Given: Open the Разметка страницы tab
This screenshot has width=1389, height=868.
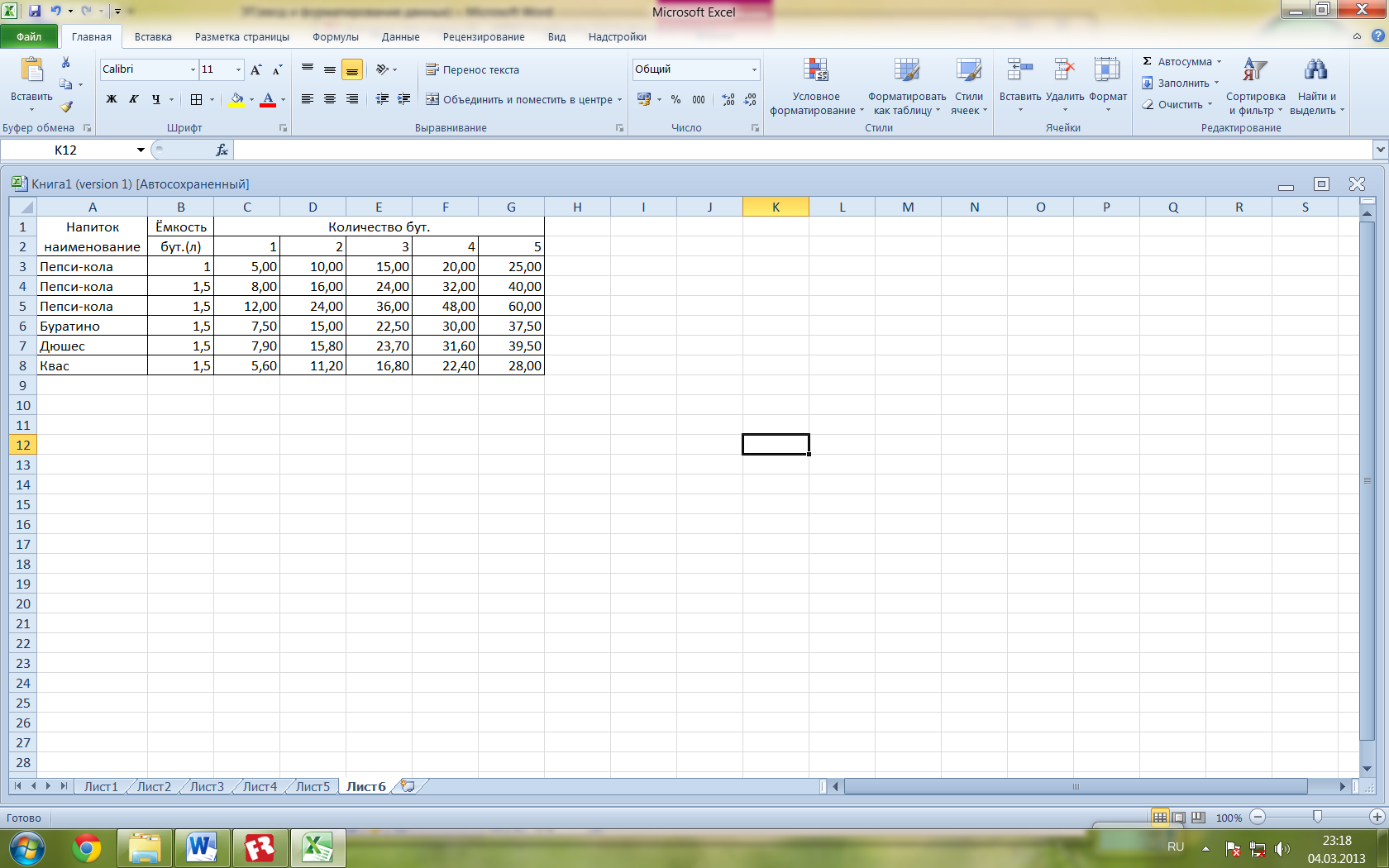Looking at the screenshot, I should [242, 36].
